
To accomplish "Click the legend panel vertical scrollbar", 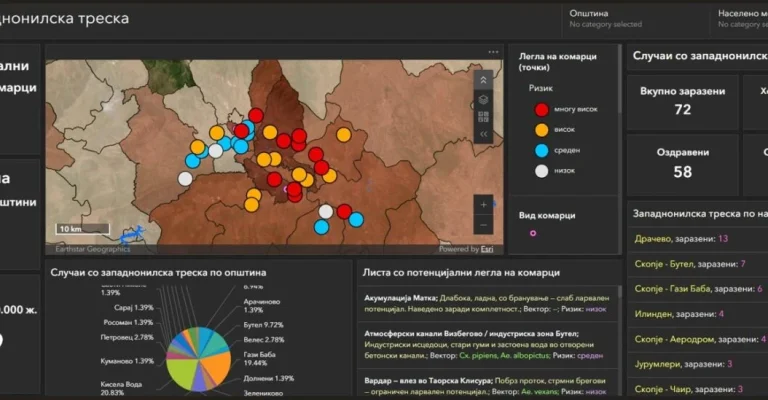I will [620, 81].
